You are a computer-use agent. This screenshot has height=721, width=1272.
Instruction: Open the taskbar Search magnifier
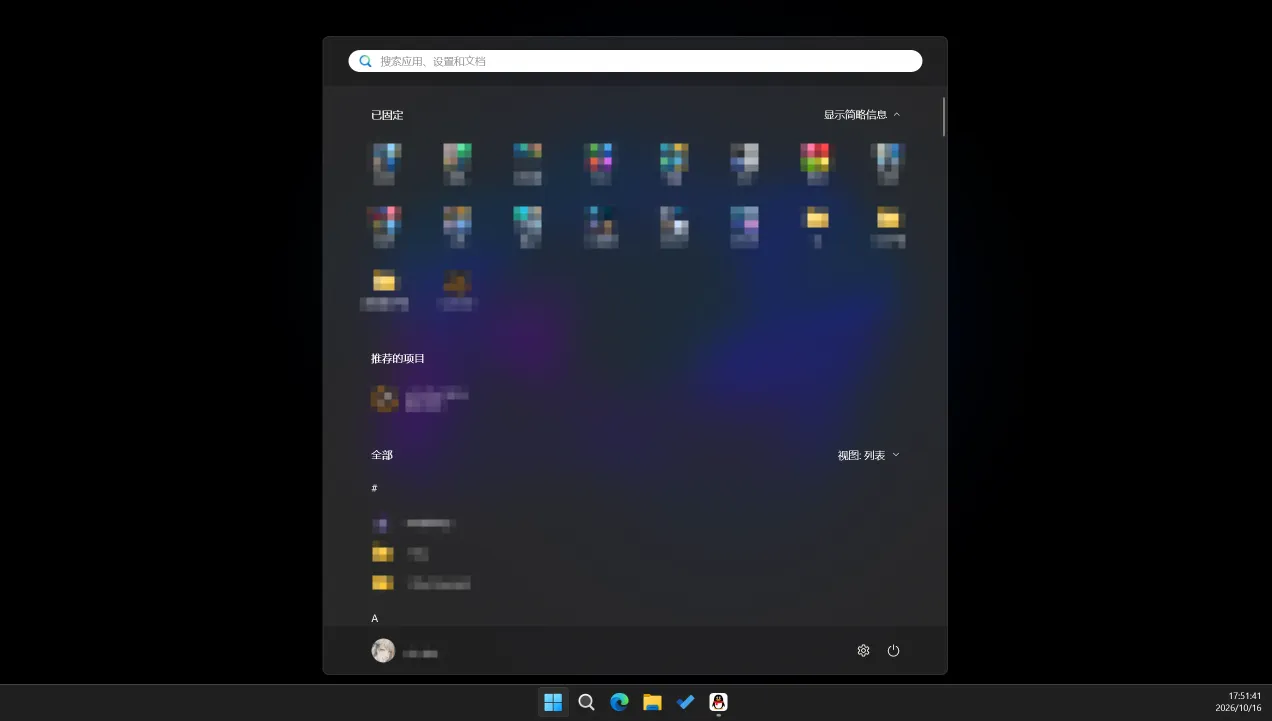click(586, 702)
